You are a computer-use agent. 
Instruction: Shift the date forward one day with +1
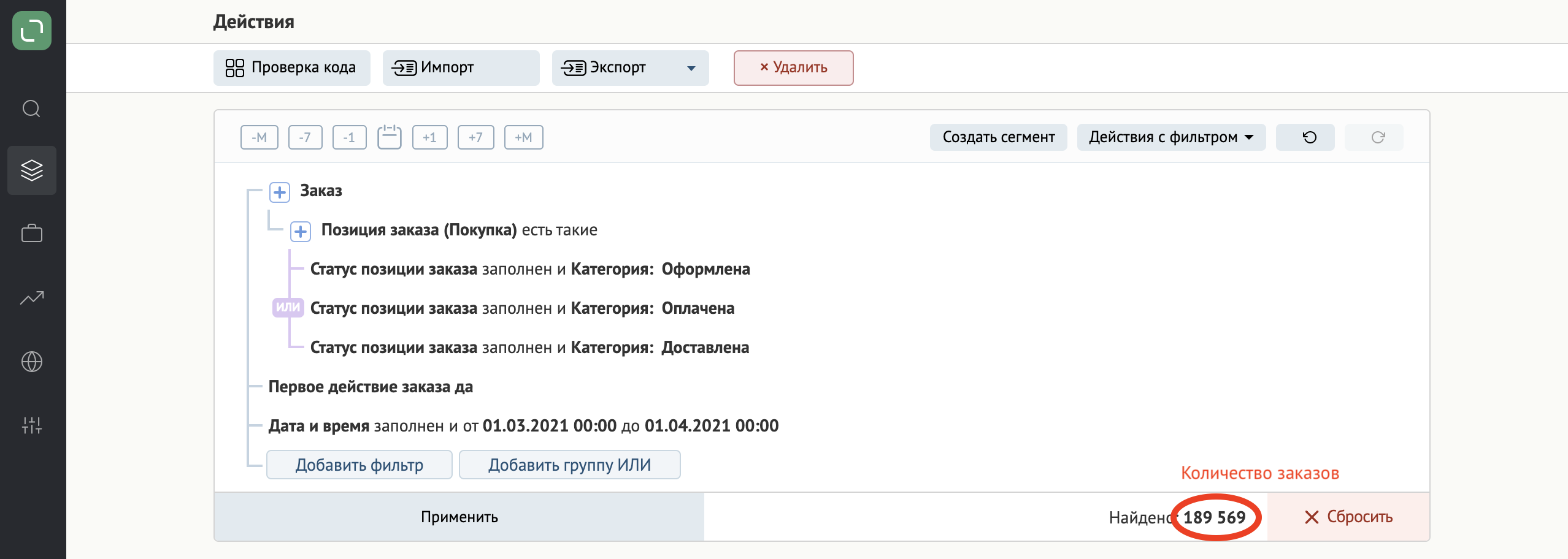(x=429, y=137)
